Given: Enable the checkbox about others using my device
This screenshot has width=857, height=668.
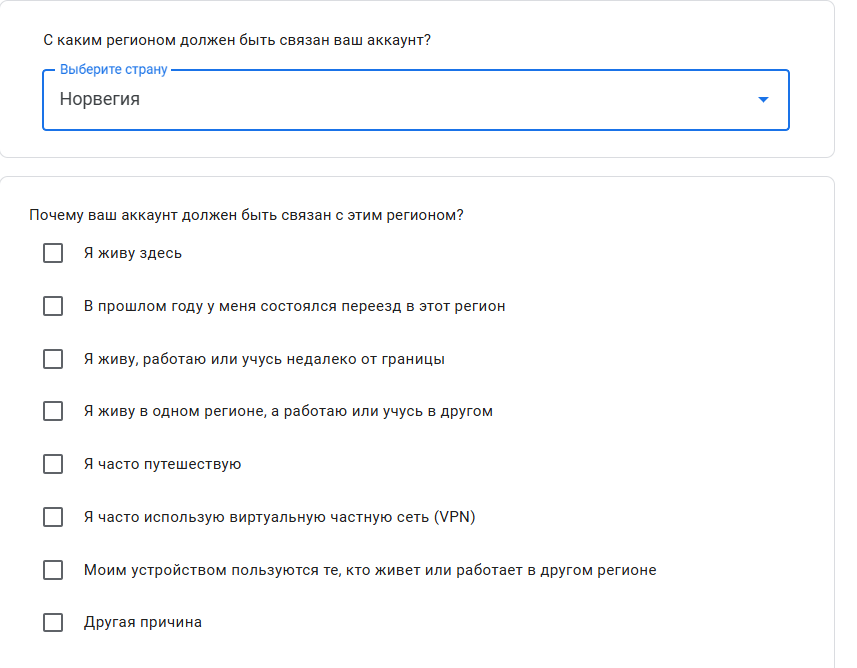Looking at the screenshot, I should click(53, 570).
